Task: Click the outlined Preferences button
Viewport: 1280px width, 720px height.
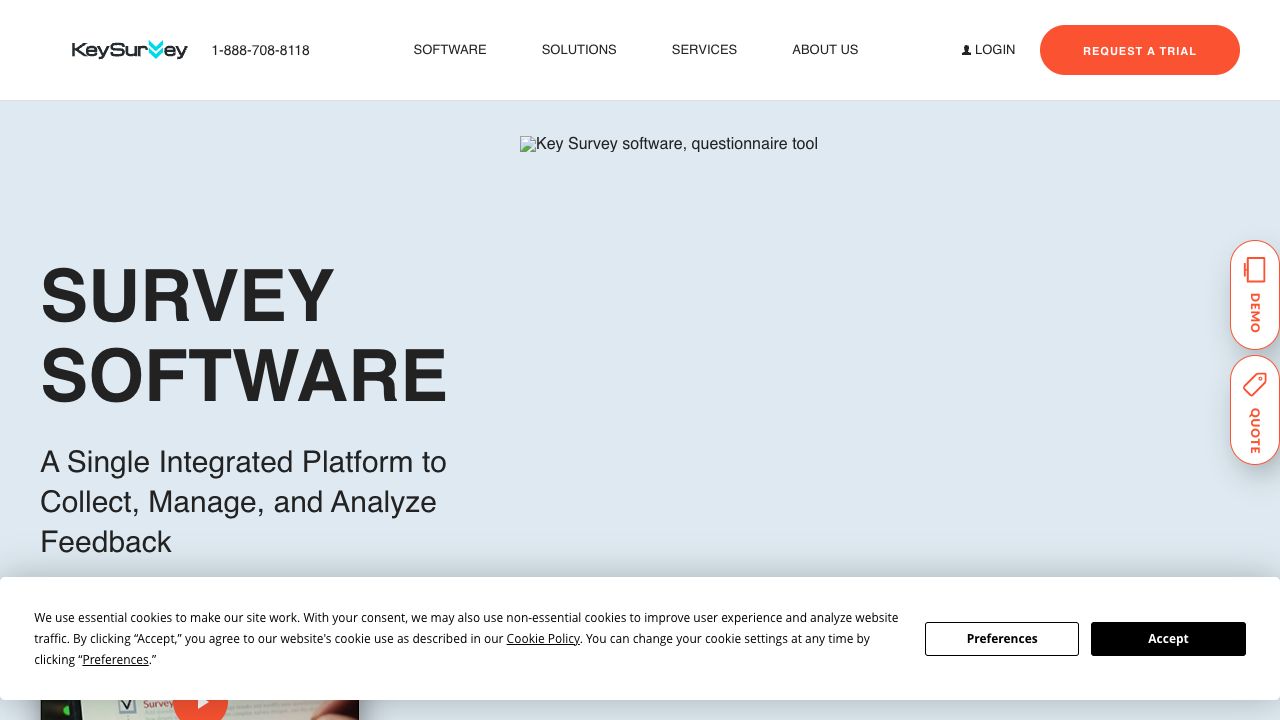Action: click(x=1001, y=639)
